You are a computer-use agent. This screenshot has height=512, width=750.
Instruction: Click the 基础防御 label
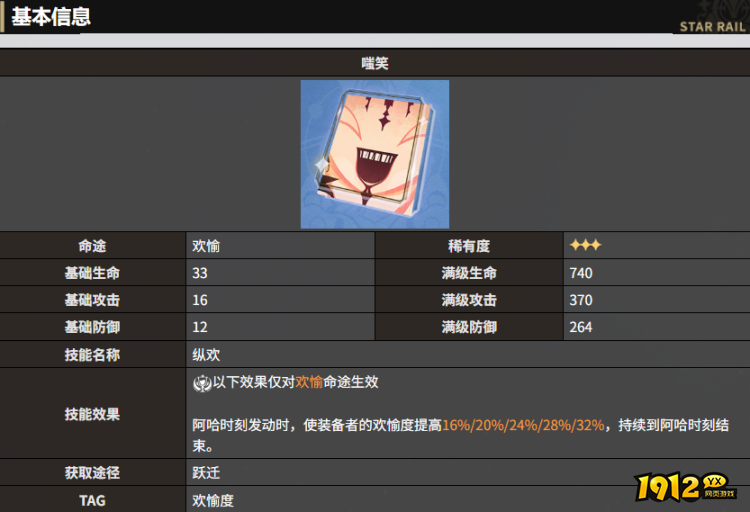(92, 327)
